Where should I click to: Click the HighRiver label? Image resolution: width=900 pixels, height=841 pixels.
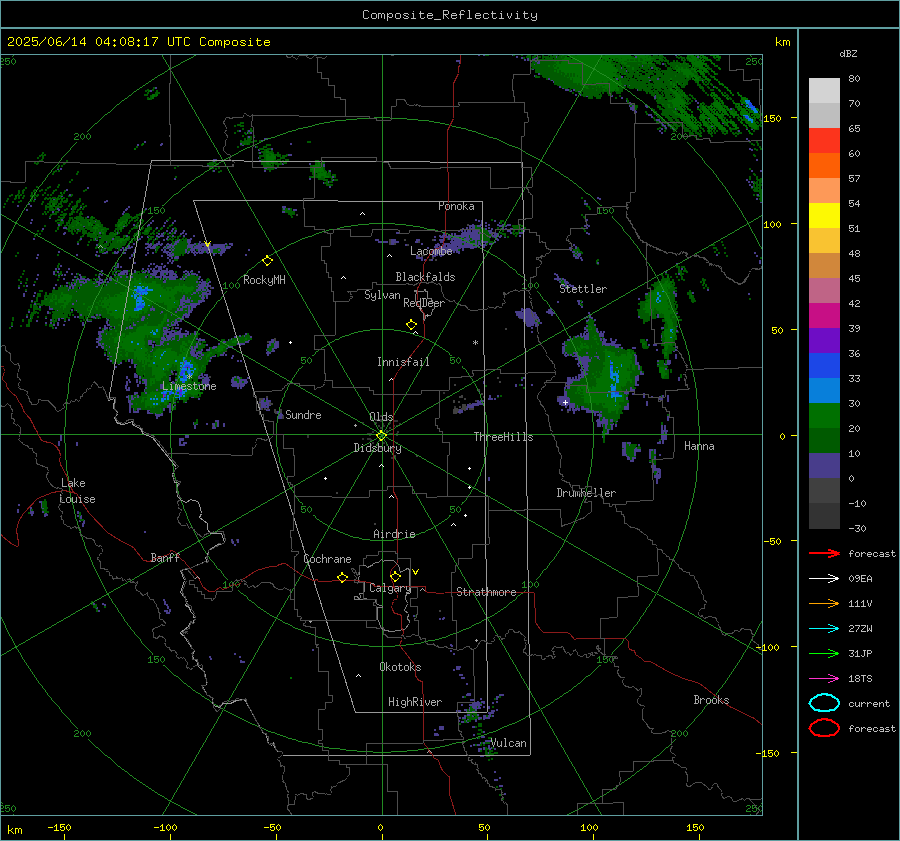tap(415, 702)
